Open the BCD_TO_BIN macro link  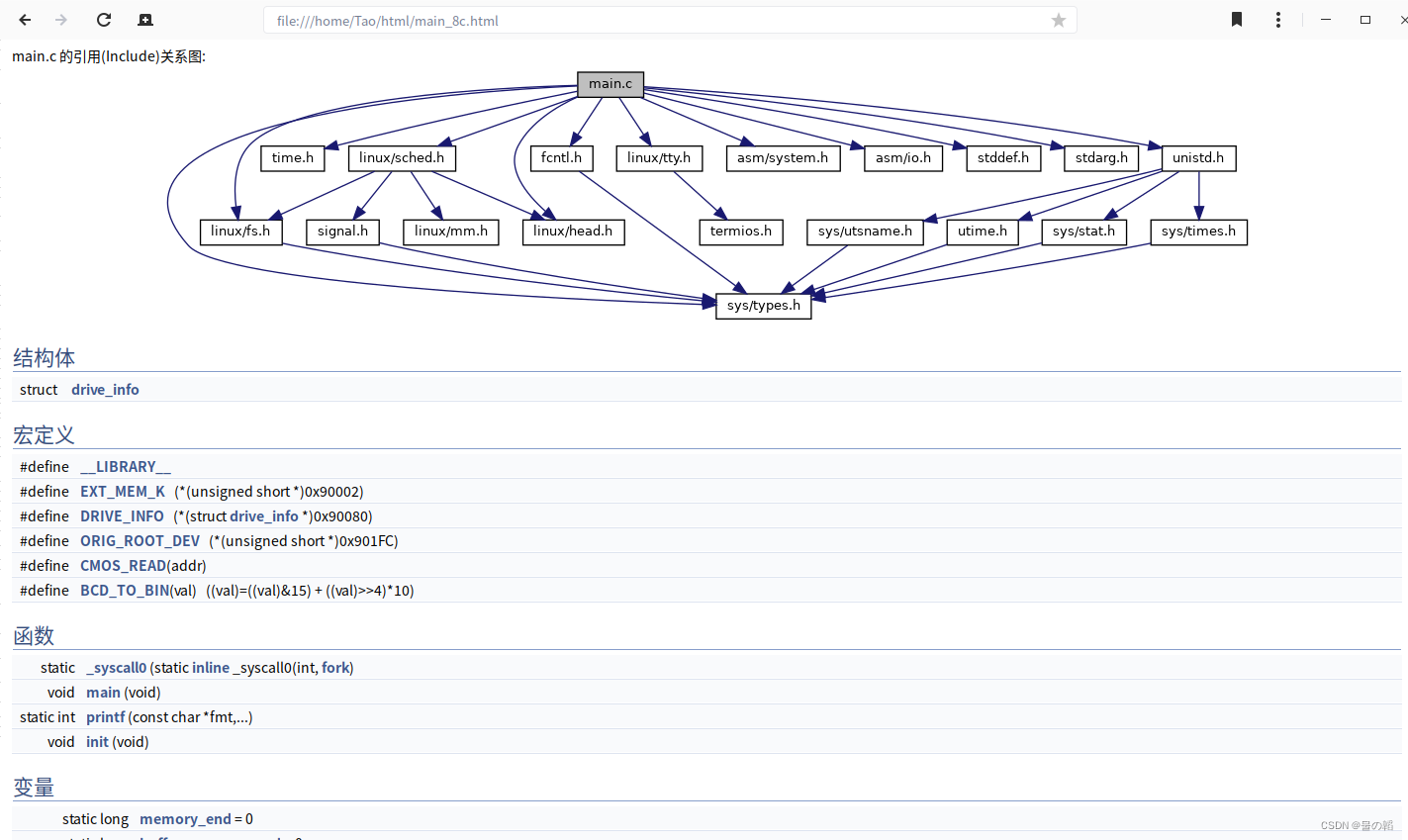click(125, 591)
